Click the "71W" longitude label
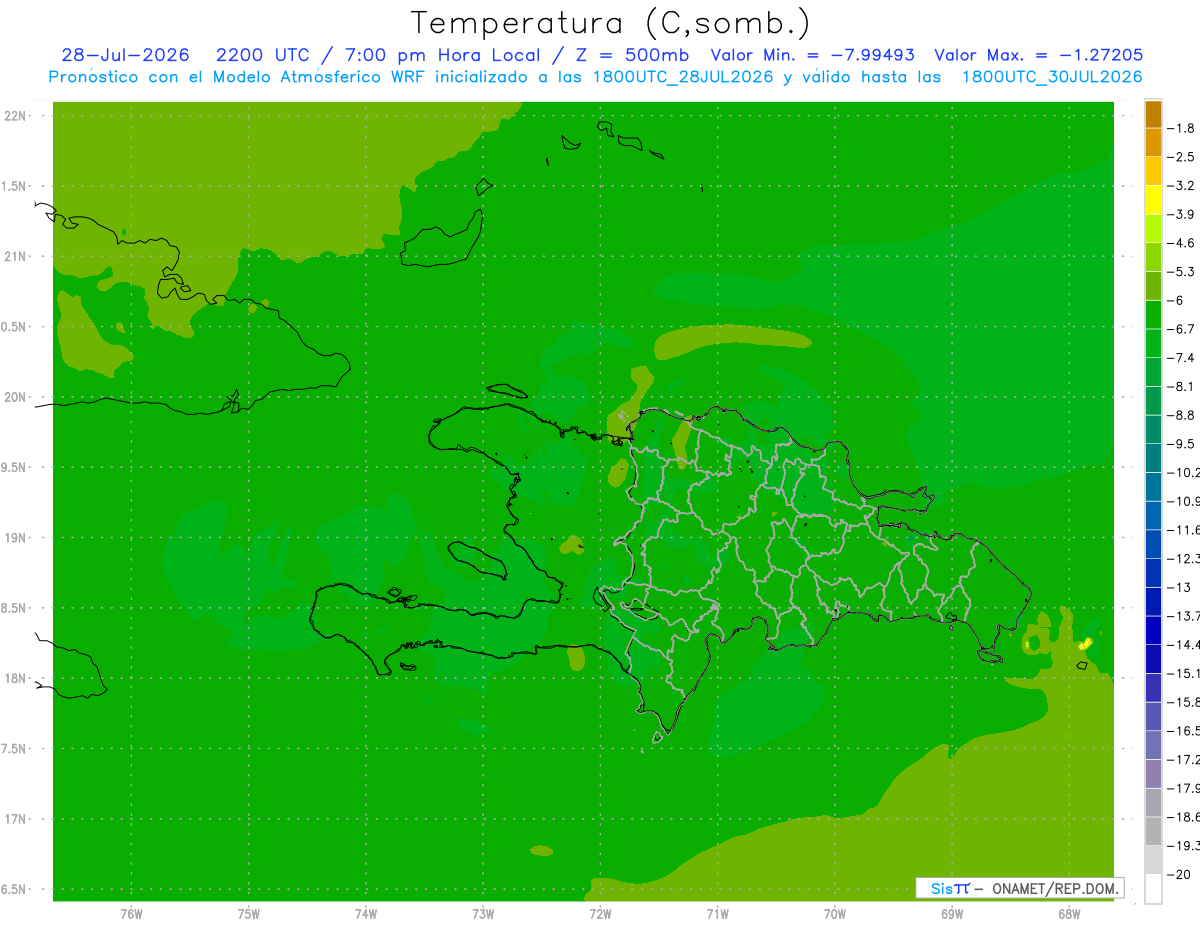Viewport: 1200px width, 927px height. tap(717, 913)
